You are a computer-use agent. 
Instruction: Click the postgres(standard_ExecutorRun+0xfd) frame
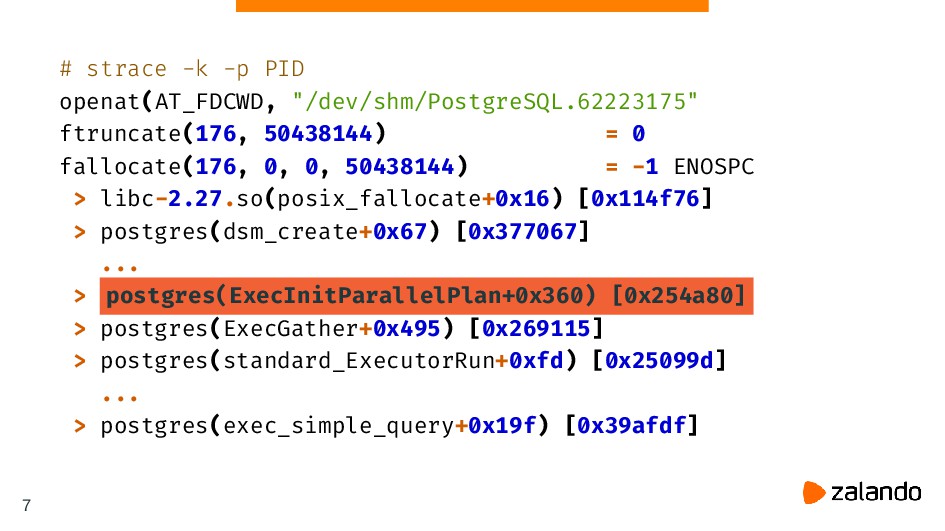[339, 360]
